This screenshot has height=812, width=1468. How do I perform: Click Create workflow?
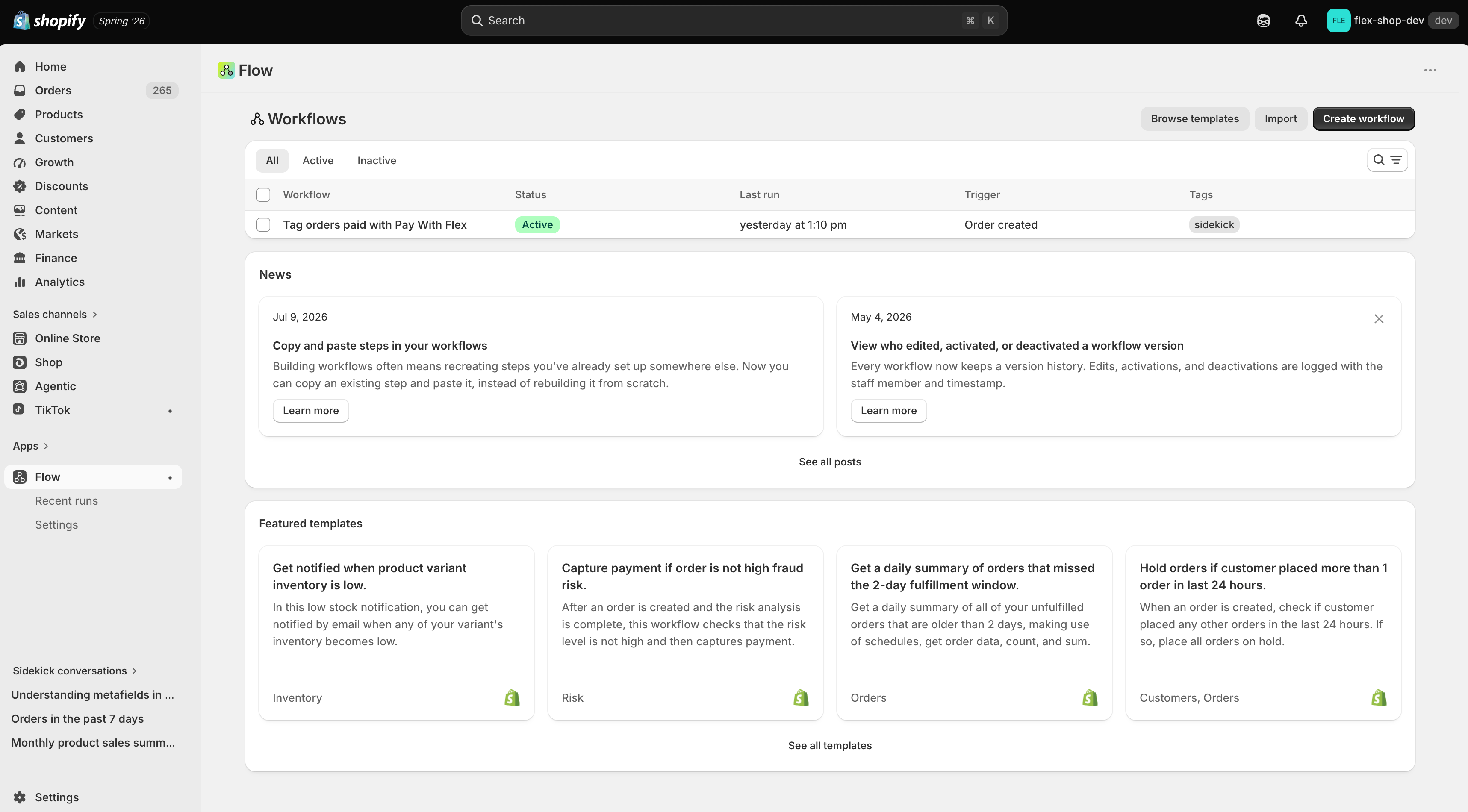click(x=1363, y=118)
